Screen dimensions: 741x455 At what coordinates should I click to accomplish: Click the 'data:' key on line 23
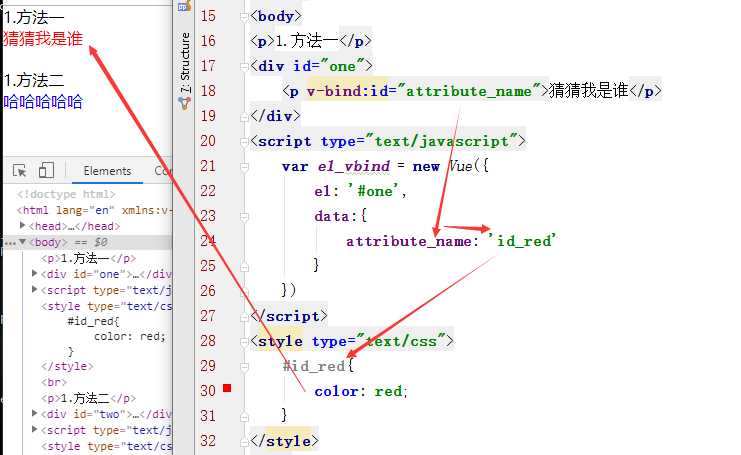(335, 216)
